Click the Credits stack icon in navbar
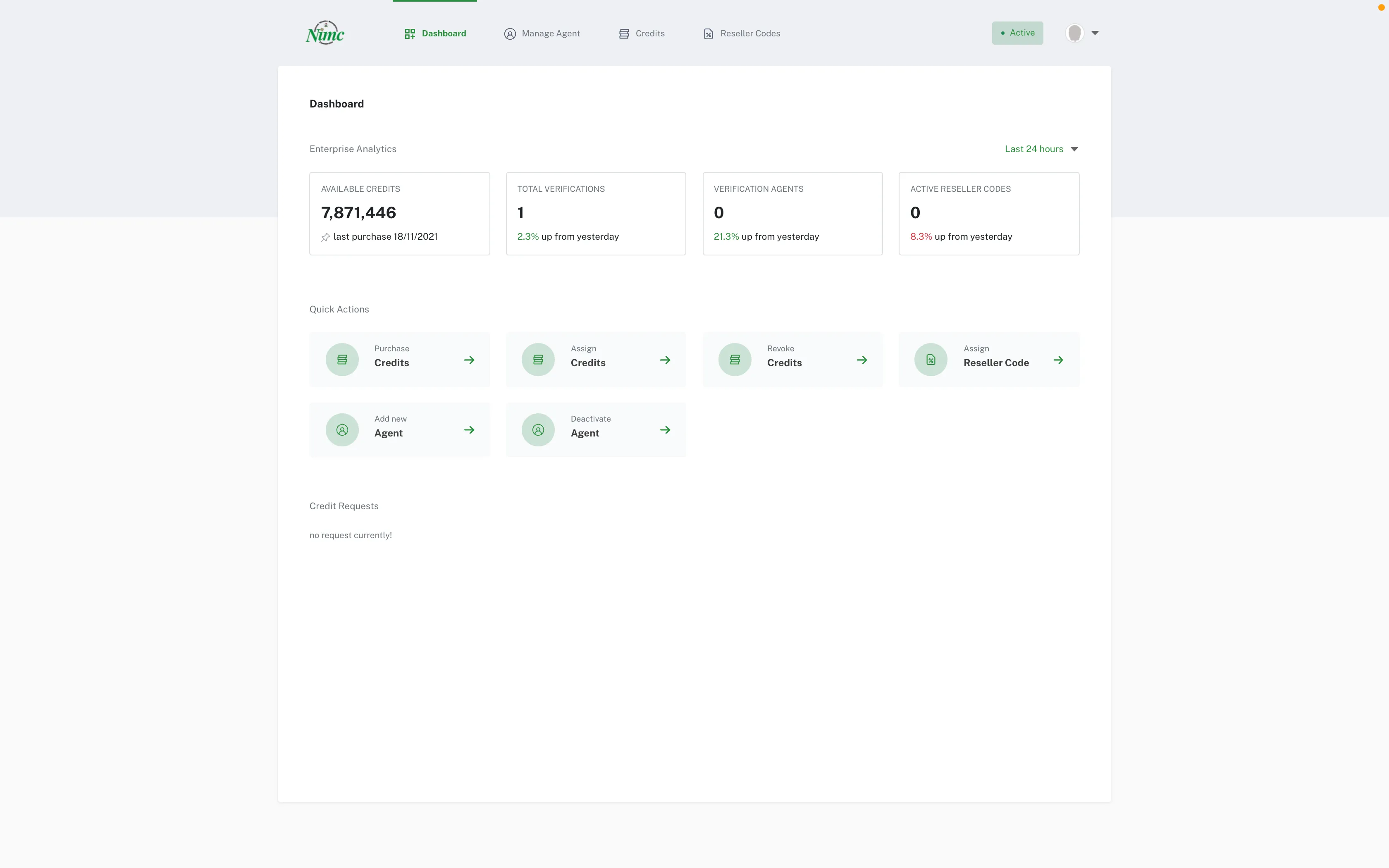Screen dimensions: 1389x868 point(624,34)
